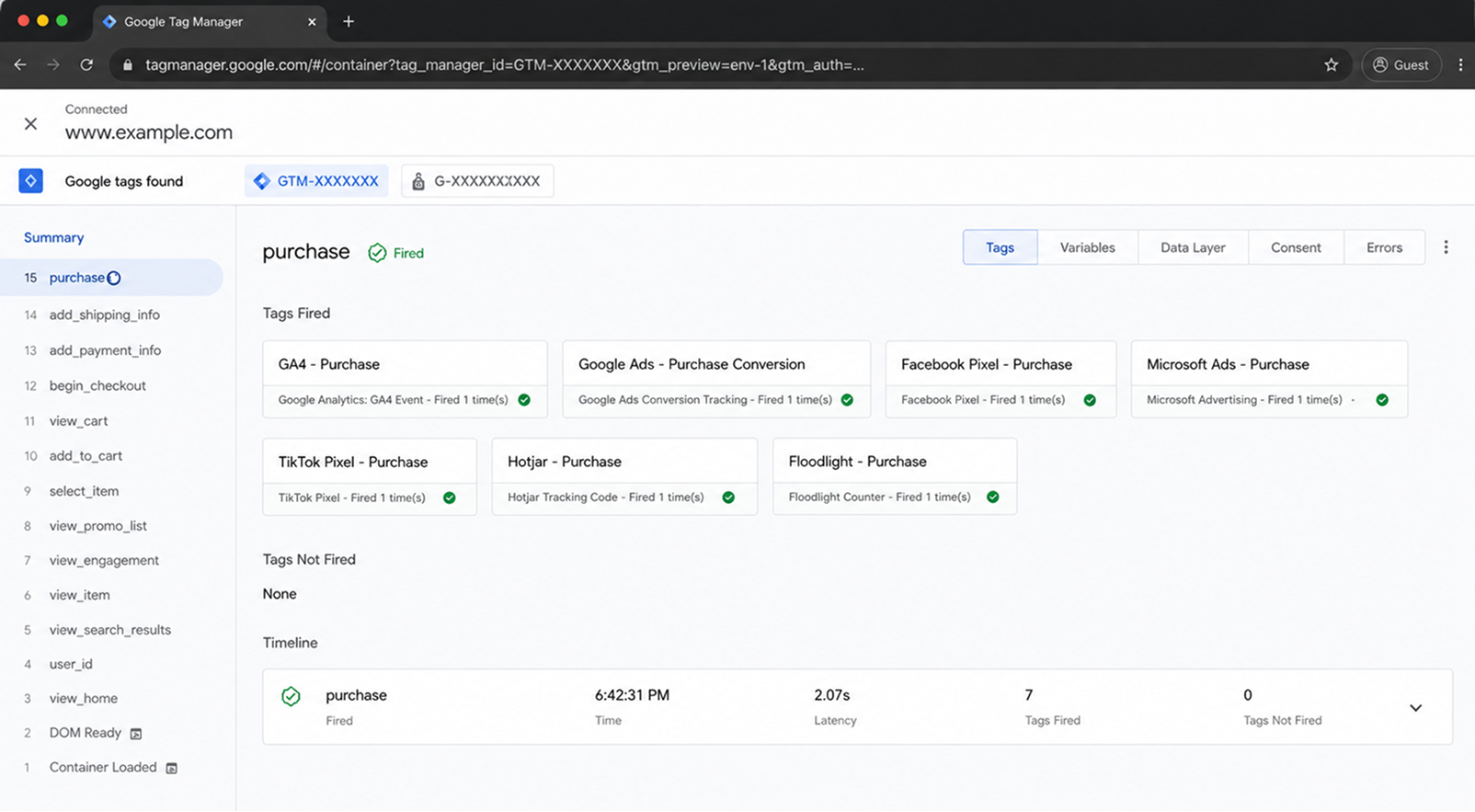This screenshot has height=812, width=1475.
Task: Switch to the Errors tab
Action: coord(1384,247)
